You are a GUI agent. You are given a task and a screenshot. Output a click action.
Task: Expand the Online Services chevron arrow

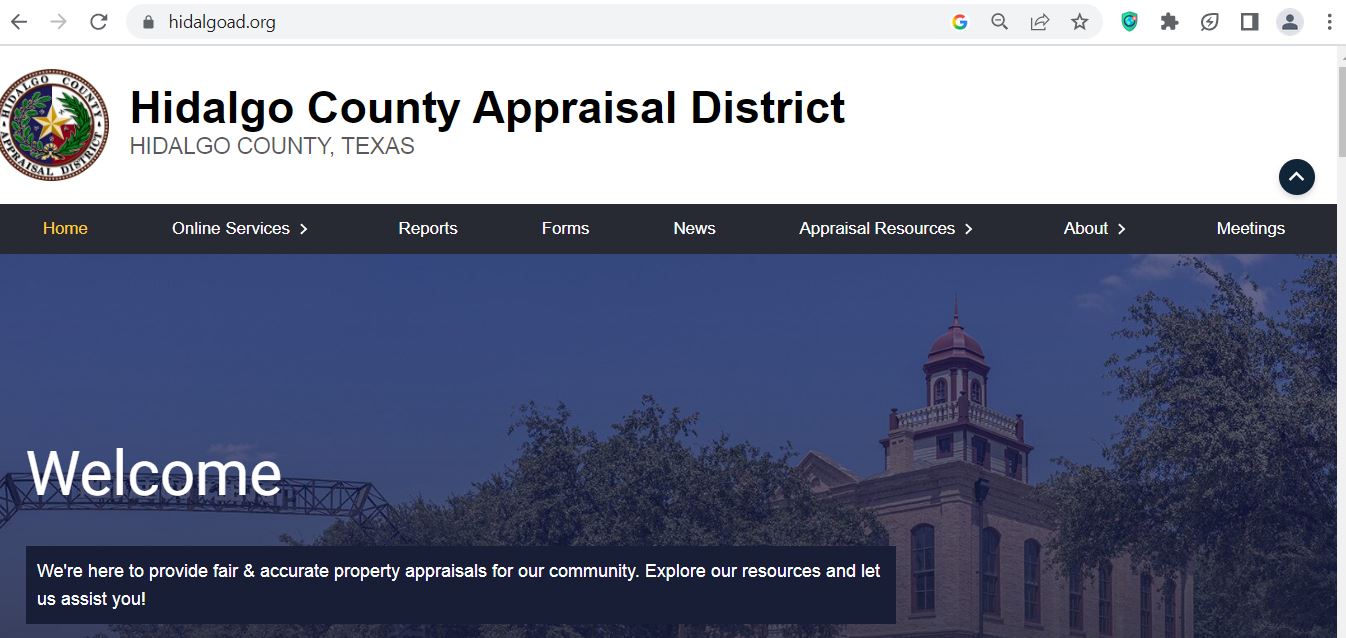click(x=303, y=229)
